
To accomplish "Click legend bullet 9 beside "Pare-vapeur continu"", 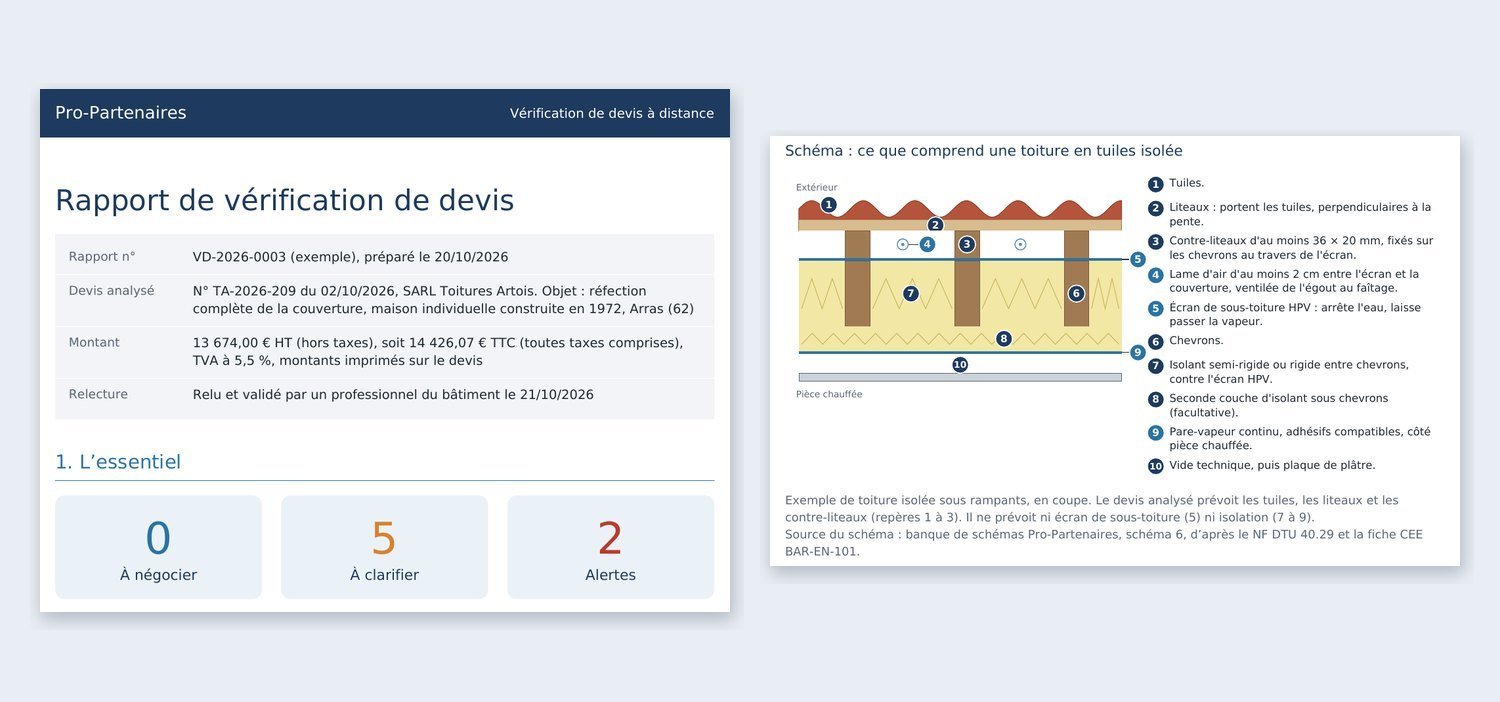I will click(x=1155, y=432).
